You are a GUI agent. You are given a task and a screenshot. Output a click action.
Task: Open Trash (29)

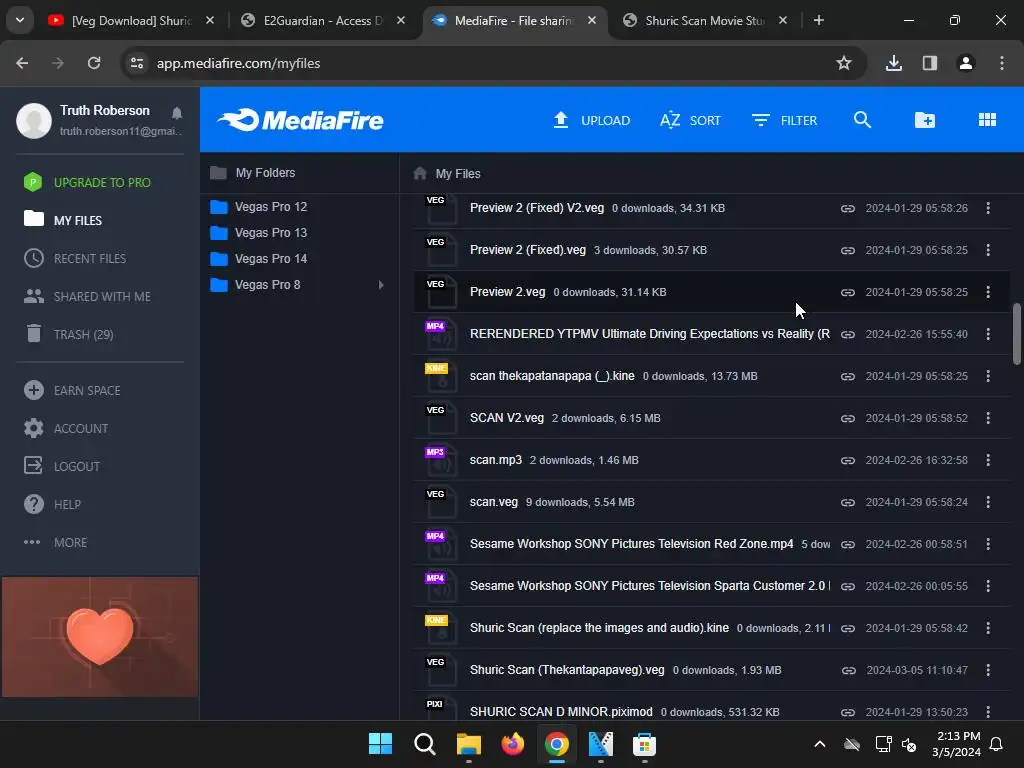click(69, 334)
